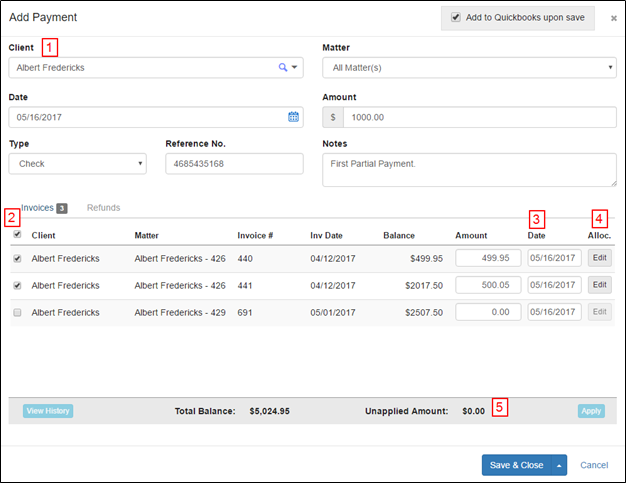Screen dimensions: 626x483
Task: Switch to the Invoices tab
Action: point(37,208)
